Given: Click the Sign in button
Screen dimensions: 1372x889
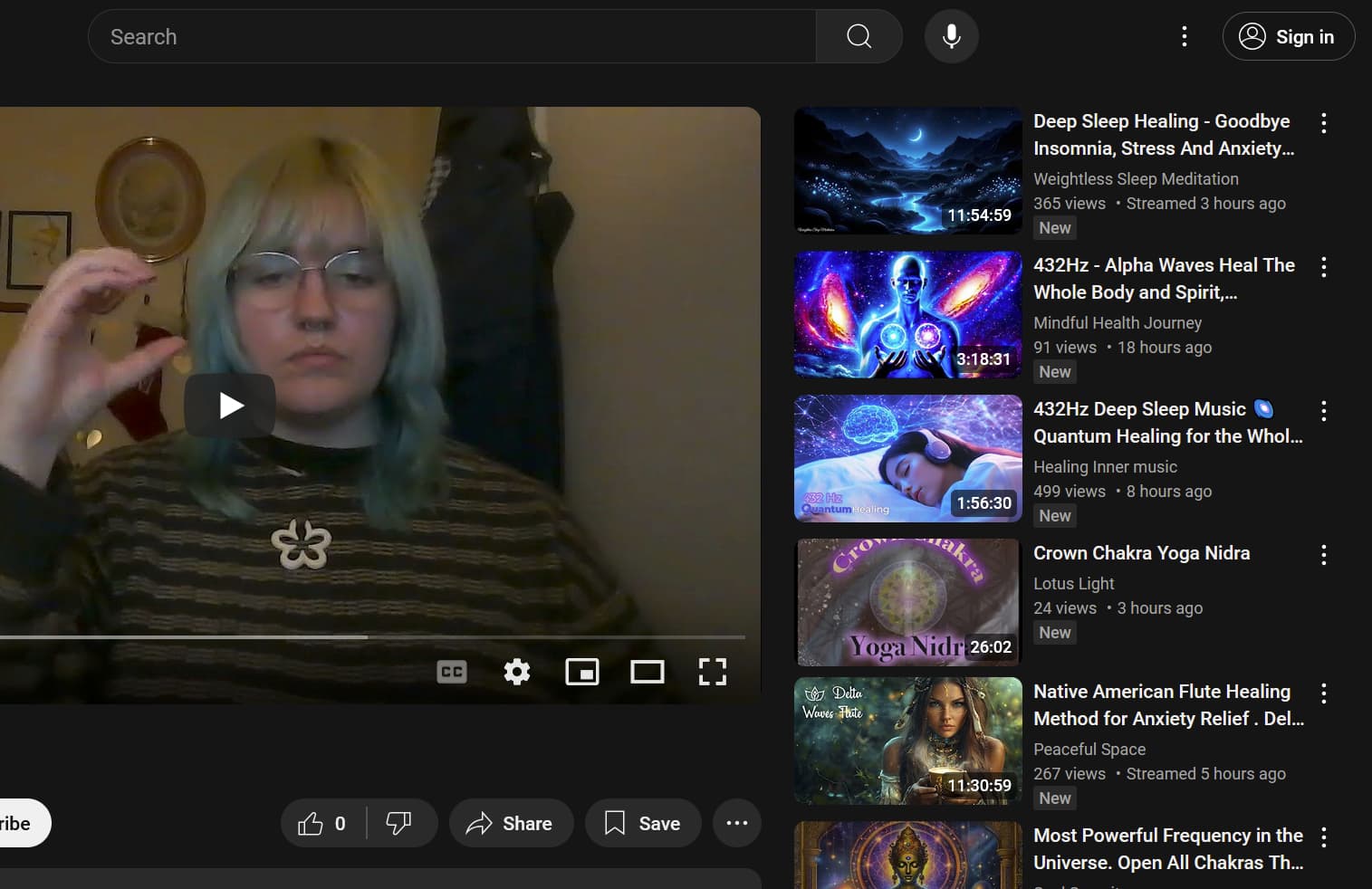Looking at the screenshot, I should click(1288, 36).
